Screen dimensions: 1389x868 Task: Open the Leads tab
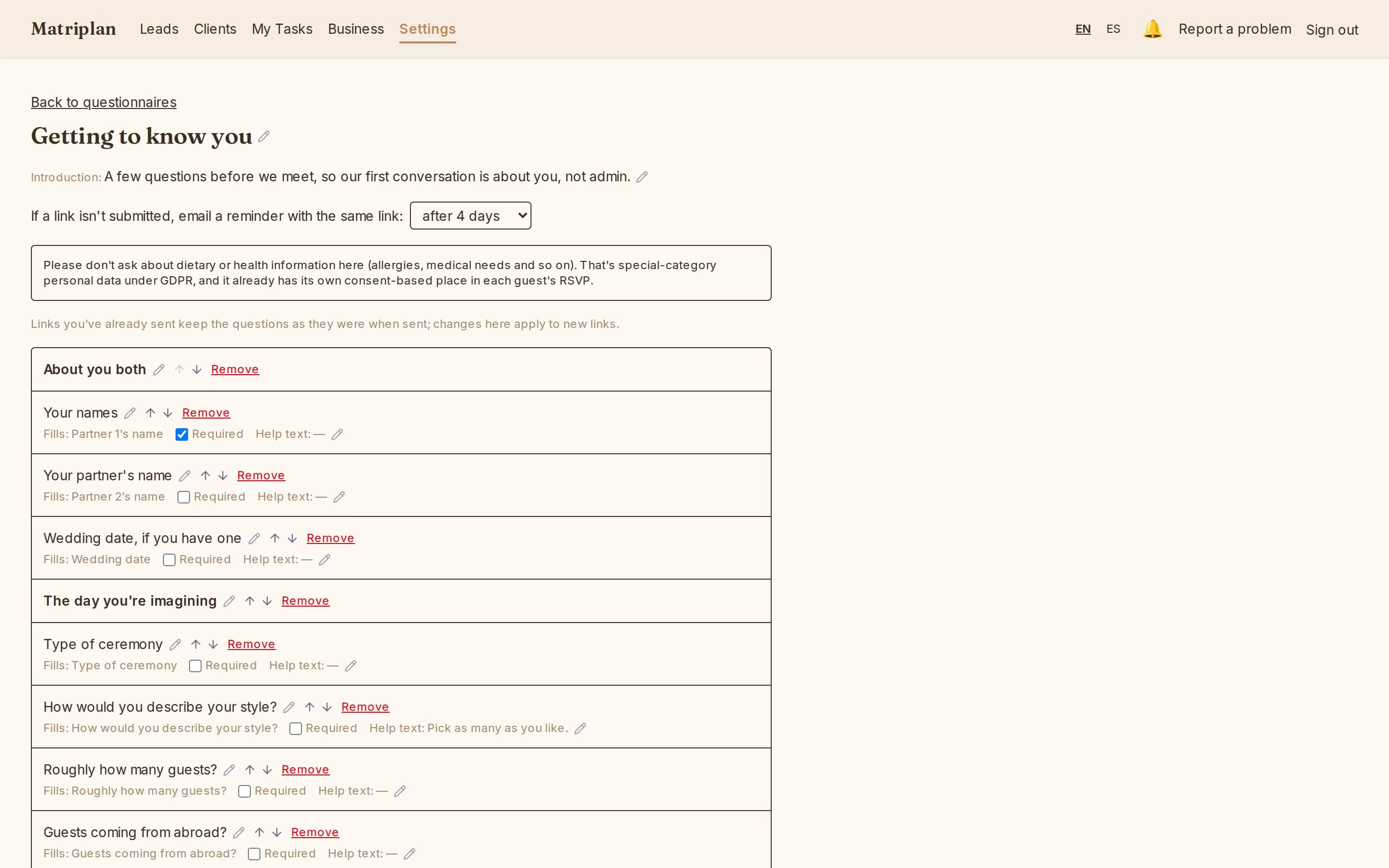(159, 29)
